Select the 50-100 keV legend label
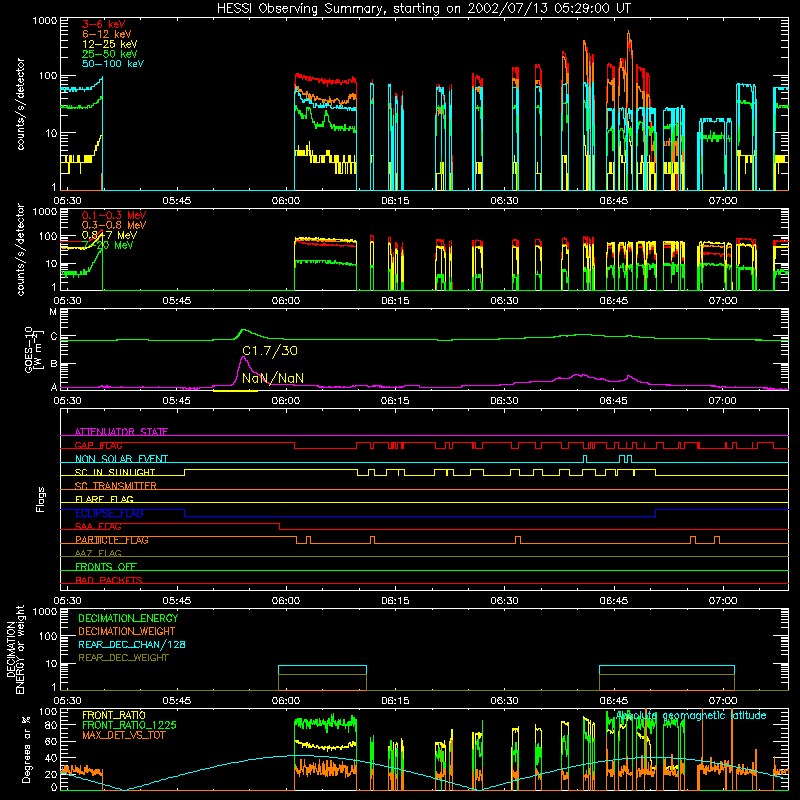The width and height of the screenshot is (800, 800). tap(113, 64)
